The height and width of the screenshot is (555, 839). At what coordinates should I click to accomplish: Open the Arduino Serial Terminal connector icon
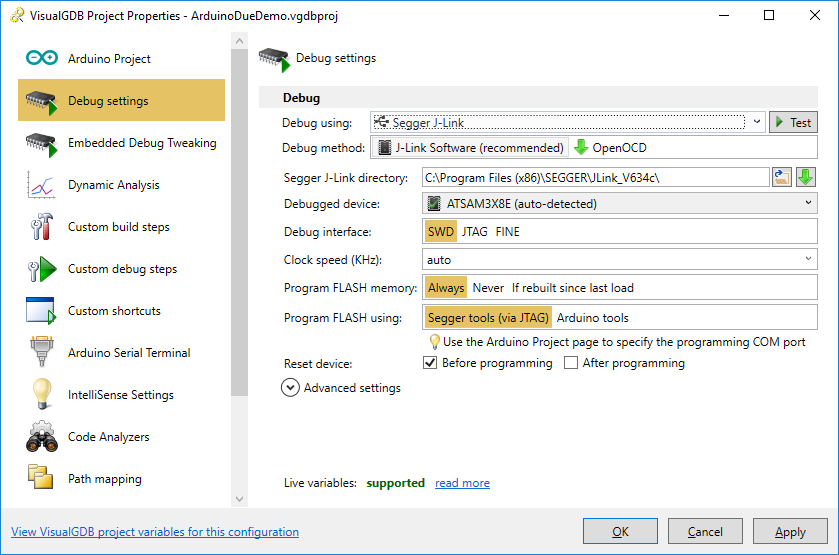[42, 352]
